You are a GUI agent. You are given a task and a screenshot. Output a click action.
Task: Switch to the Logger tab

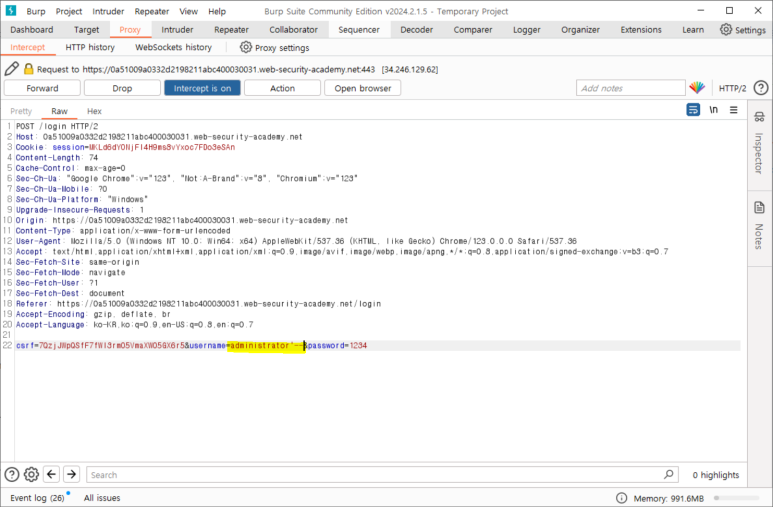tap(527, 30)
